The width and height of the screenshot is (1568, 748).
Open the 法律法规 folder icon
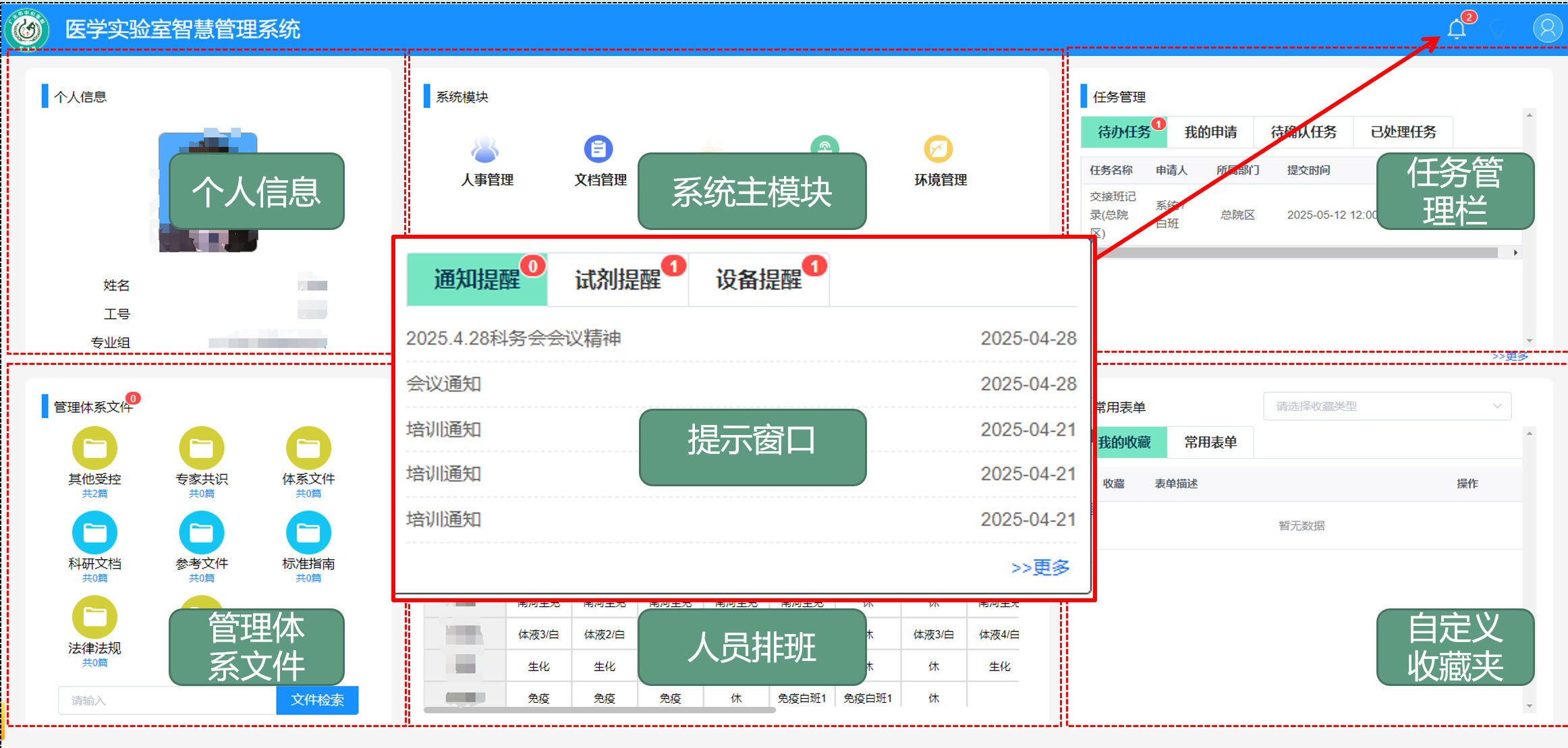[94, 617]
